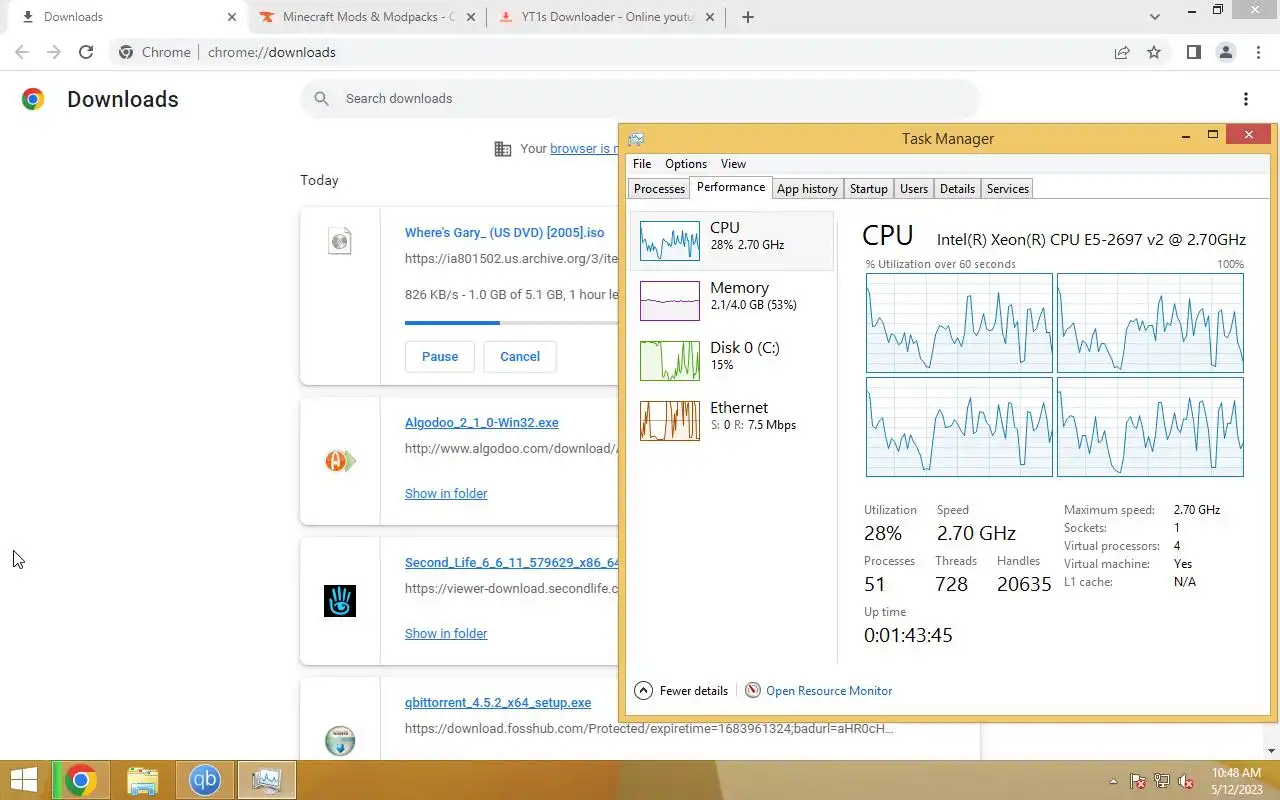Click the ISO download progress bar
This screenshot has width=1280, height=800.
pos(511,323)
